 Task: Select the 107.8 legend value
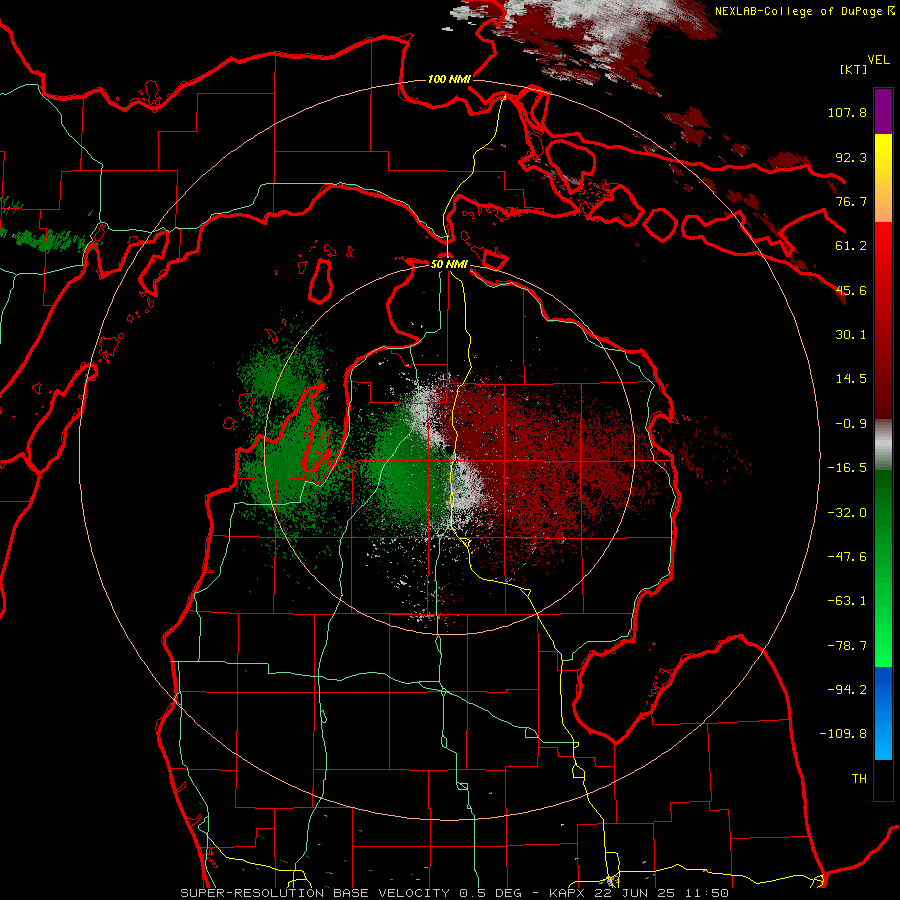pos(847,112)
